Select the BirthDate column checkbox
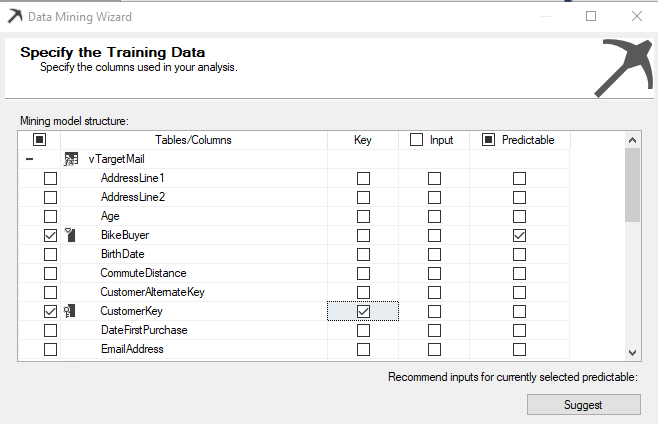658x424 pixels. tap(50, 254)
